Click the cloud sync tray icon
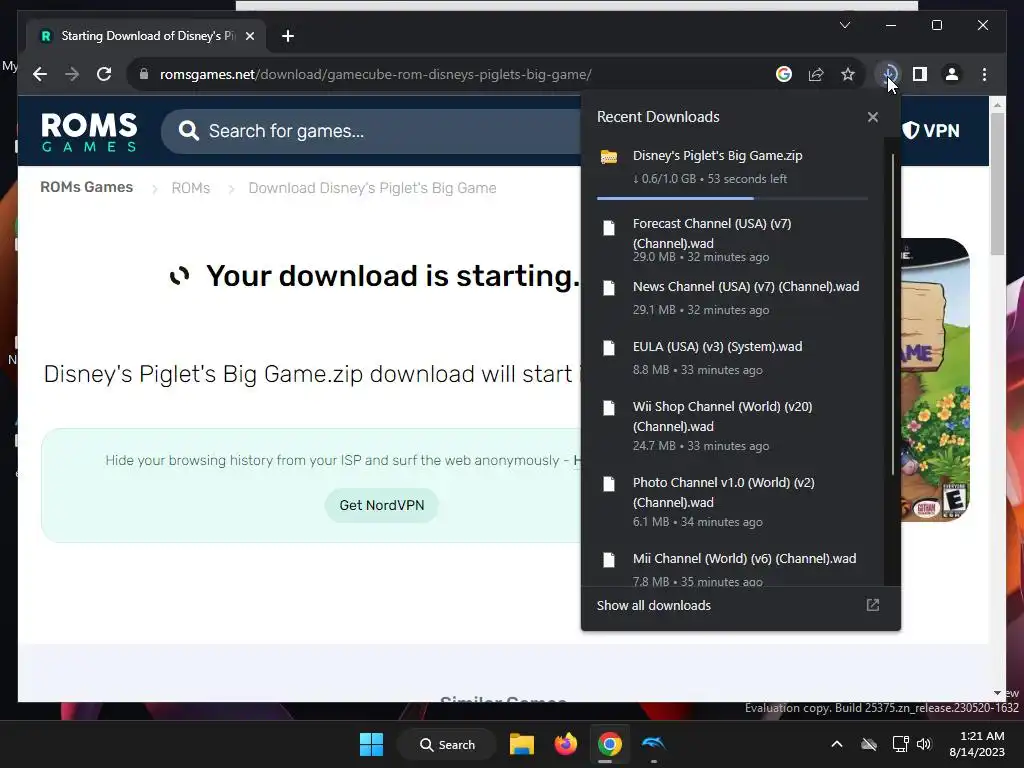Image resolution: width=1024 pixels, height=768 pixels. click(869, 744)
